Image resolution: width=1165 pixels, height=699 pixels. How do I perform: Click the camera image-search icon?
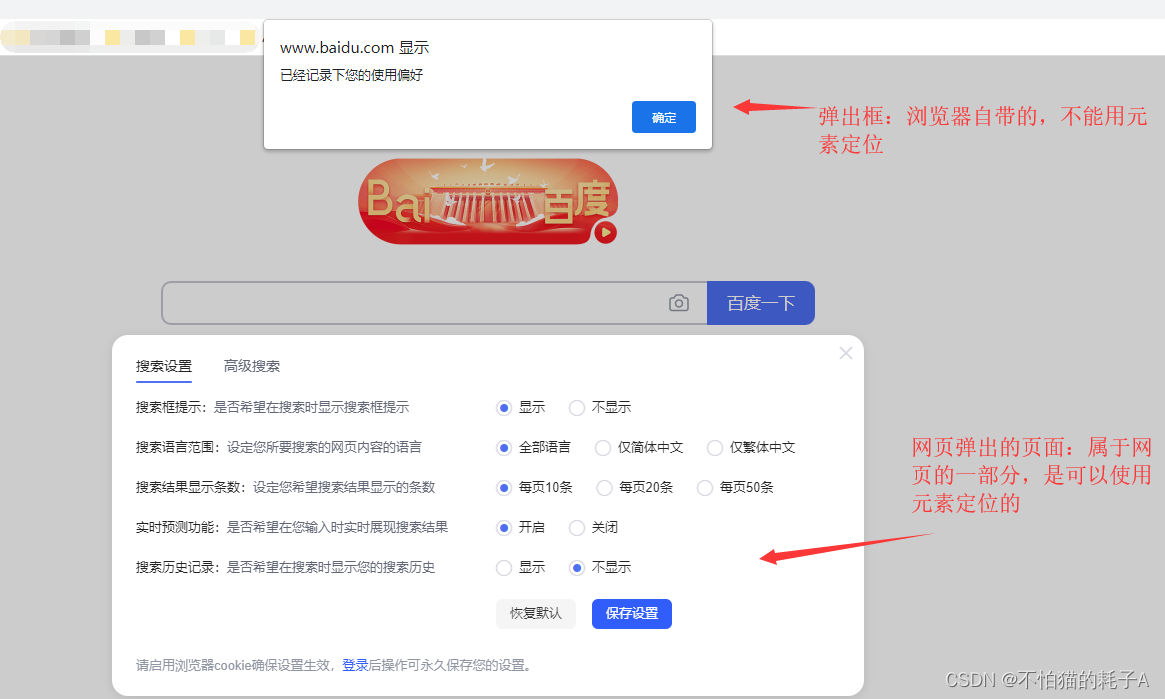678,303
